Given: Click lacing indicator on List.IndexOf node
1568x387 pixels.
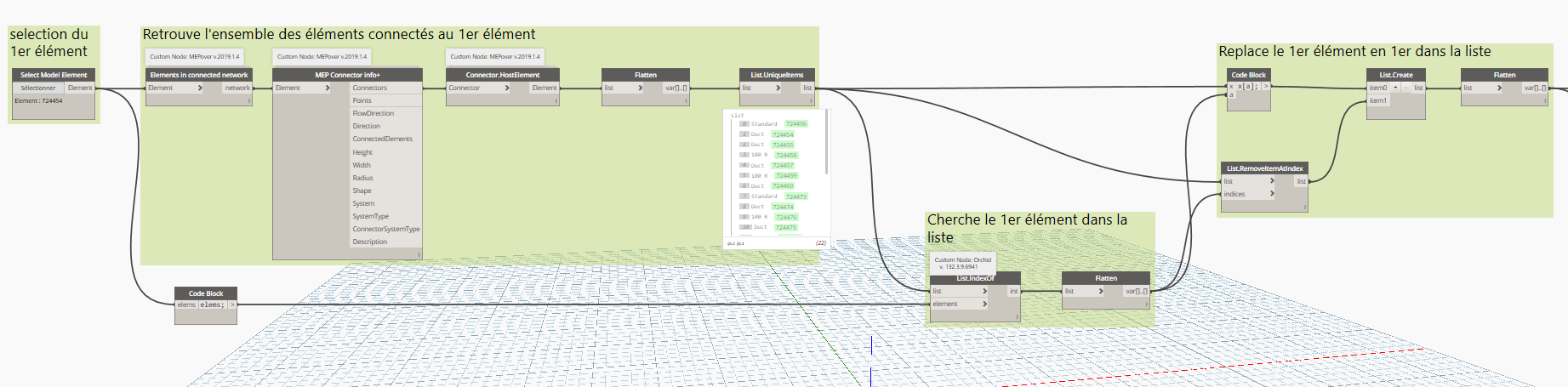Looking at the screenshot, I should 1017,316.
